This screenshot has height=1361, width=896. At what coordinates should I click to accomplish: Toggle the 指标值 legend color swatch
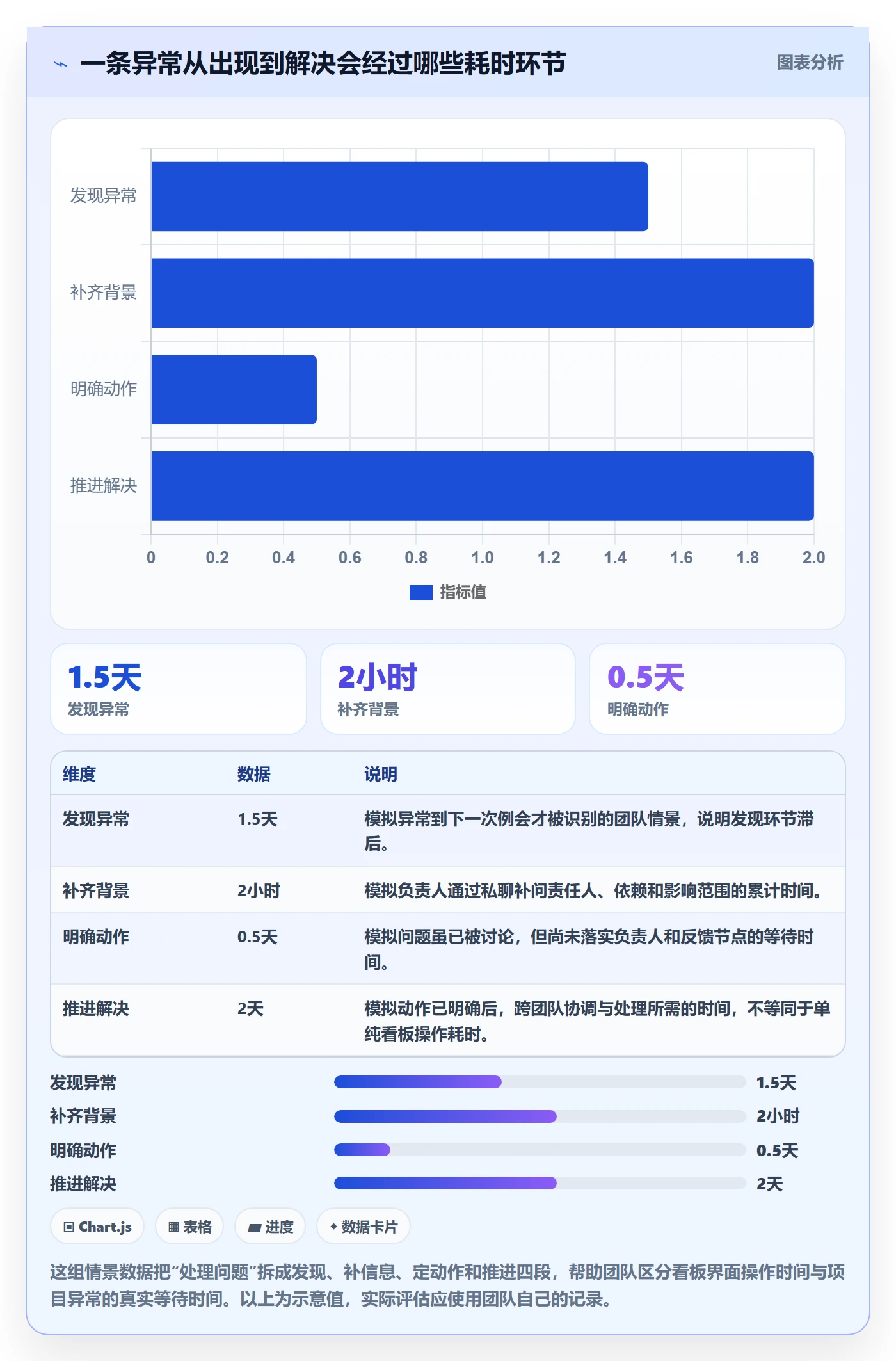(420, 593)
